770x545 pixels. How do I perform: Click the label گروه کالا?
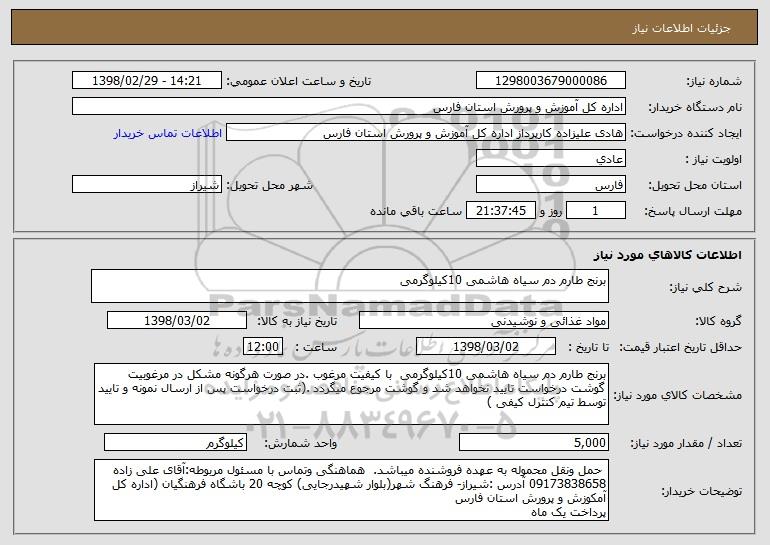[718, 321]
